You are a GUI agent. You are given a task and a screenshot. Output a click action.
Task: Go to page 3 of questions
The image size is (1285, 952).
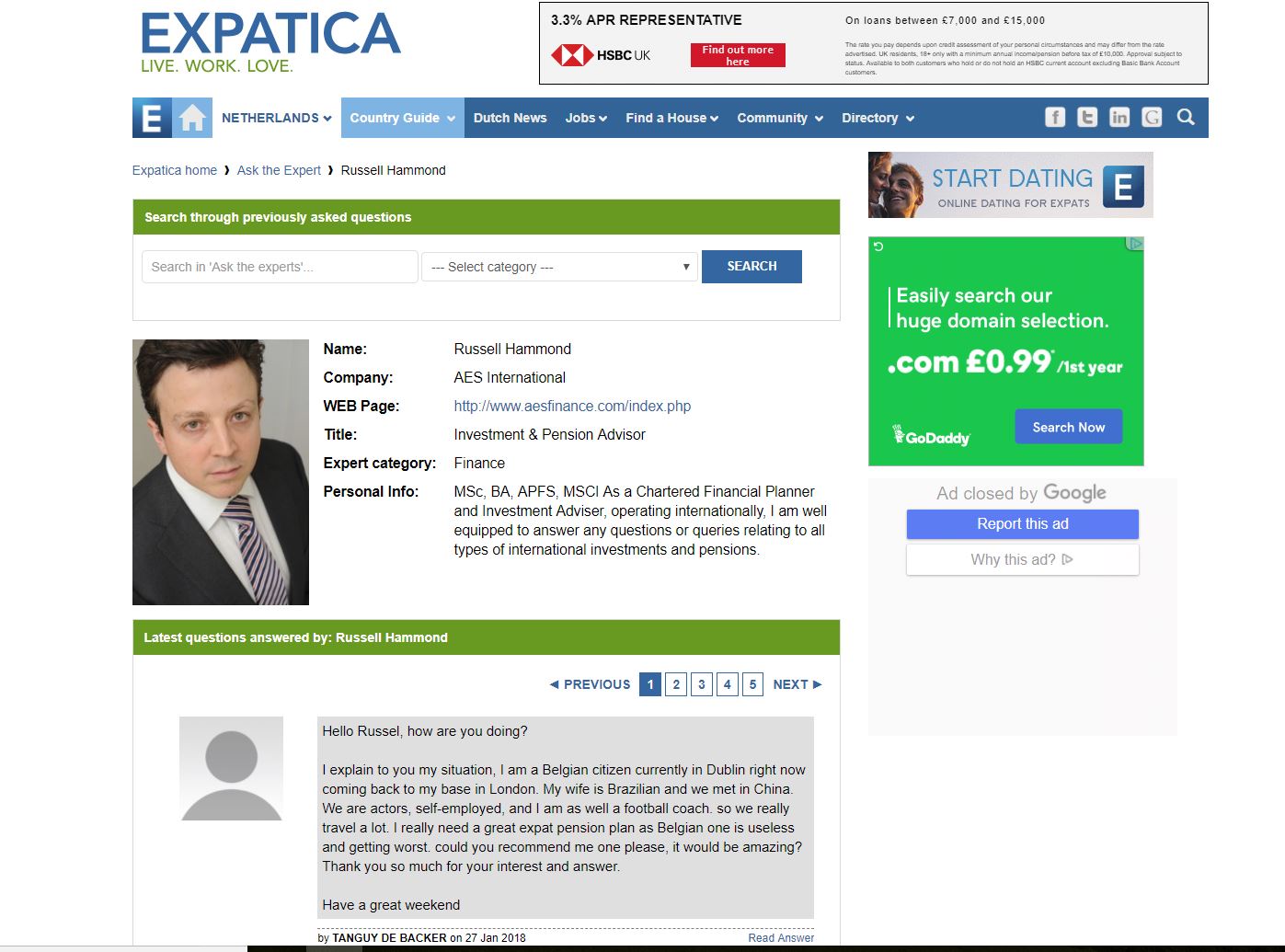pos(702,684)
